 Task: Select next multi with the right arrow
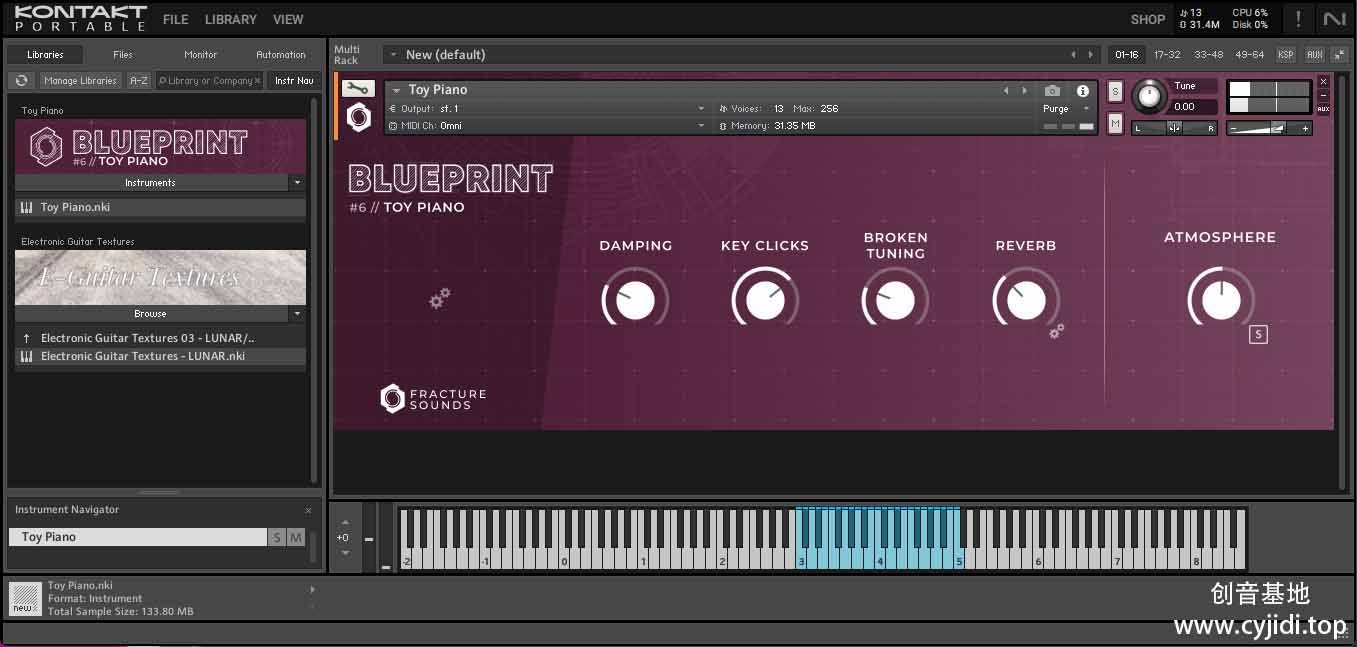pyautogui.click(x=1090, y=55)
